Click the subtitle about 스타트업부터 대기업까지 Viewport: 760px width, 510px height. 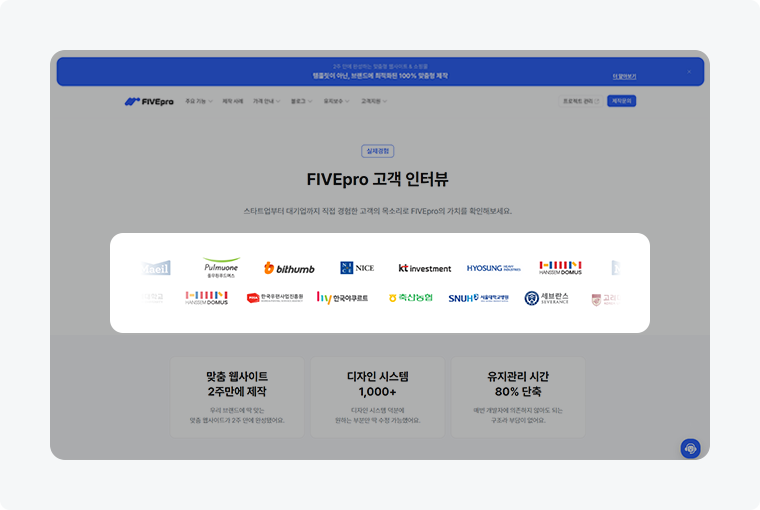point(378,211)
